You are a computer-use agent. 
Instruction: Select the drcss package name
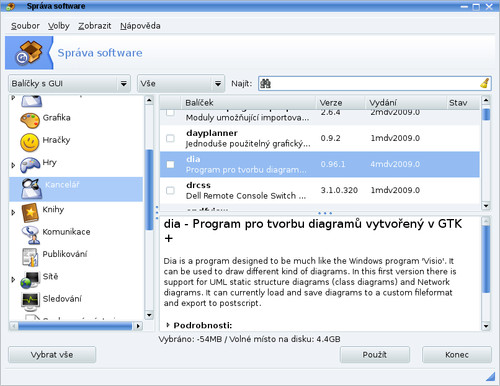tap(198, 185)
